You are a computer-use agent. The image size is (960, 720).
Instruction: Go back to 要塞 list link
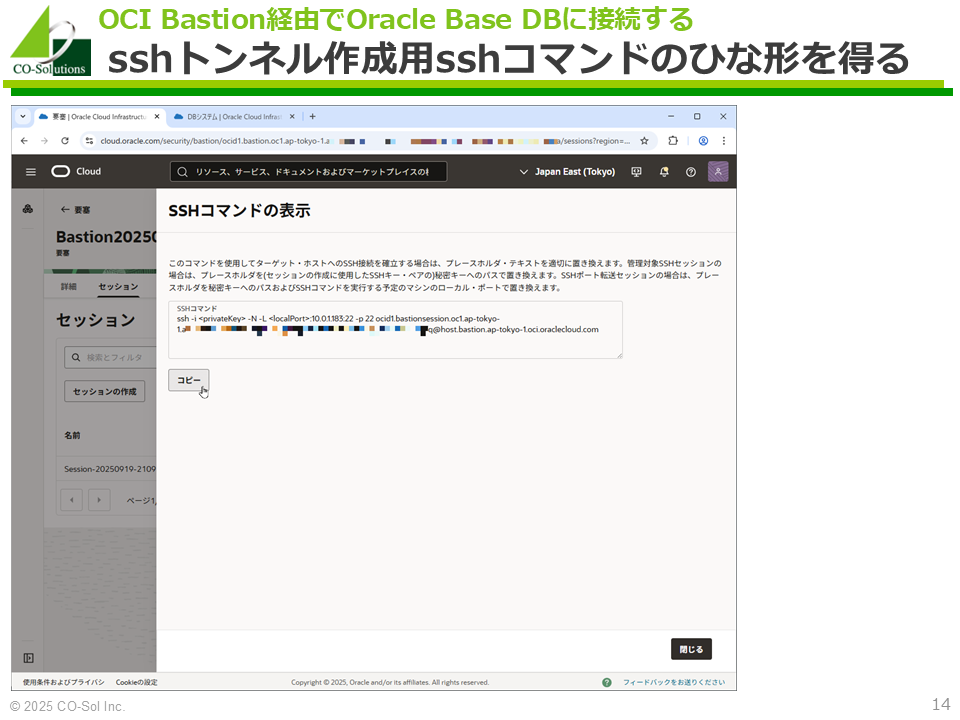(75, 210)
